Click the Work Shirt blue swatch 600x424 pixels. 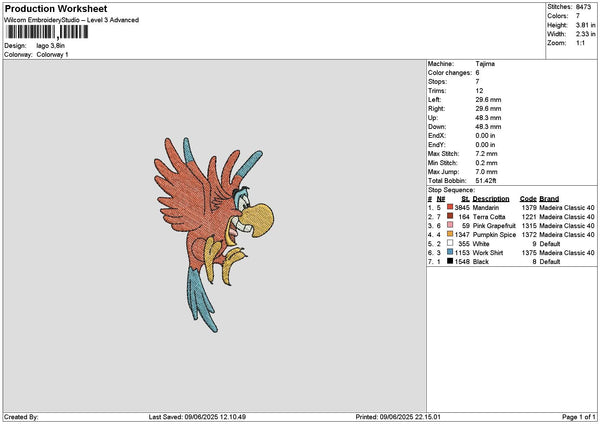(450, 252)
